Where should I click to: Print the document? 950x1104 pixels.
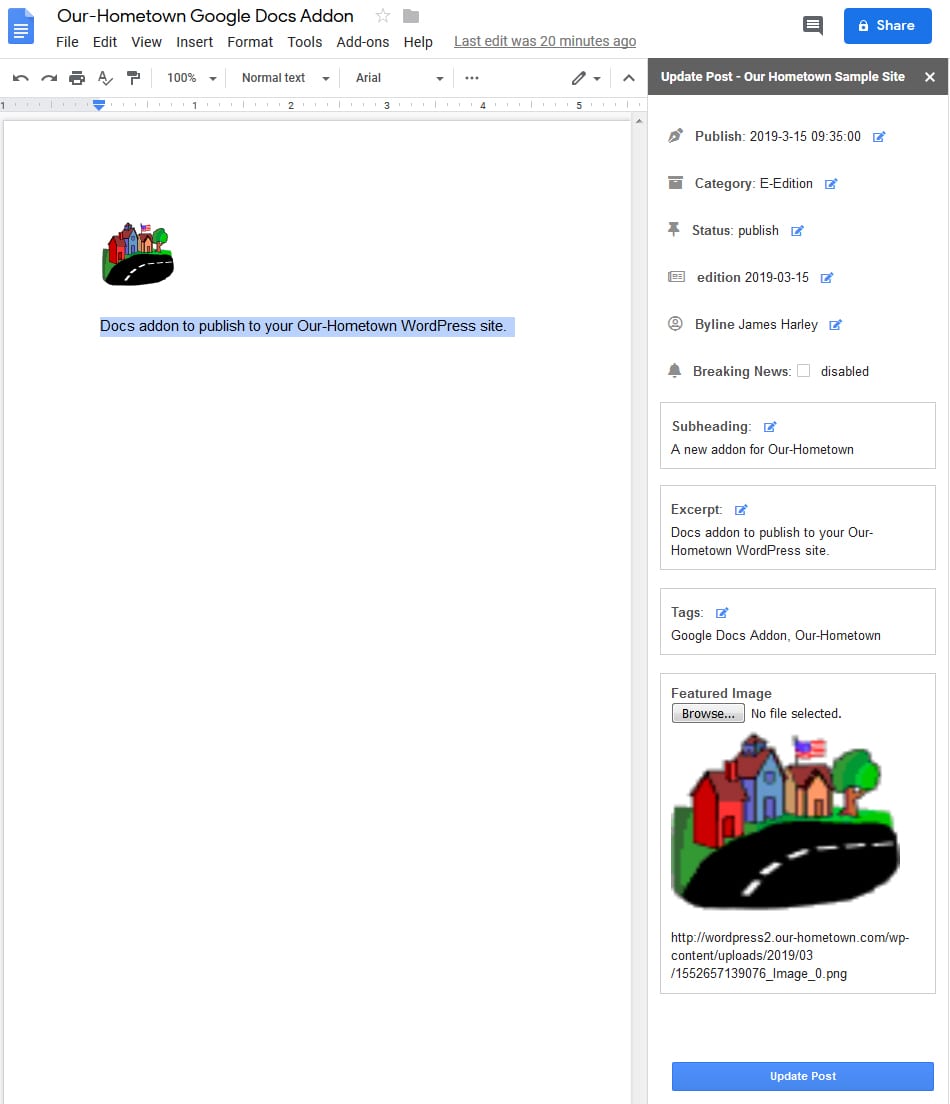pos(77,78)
